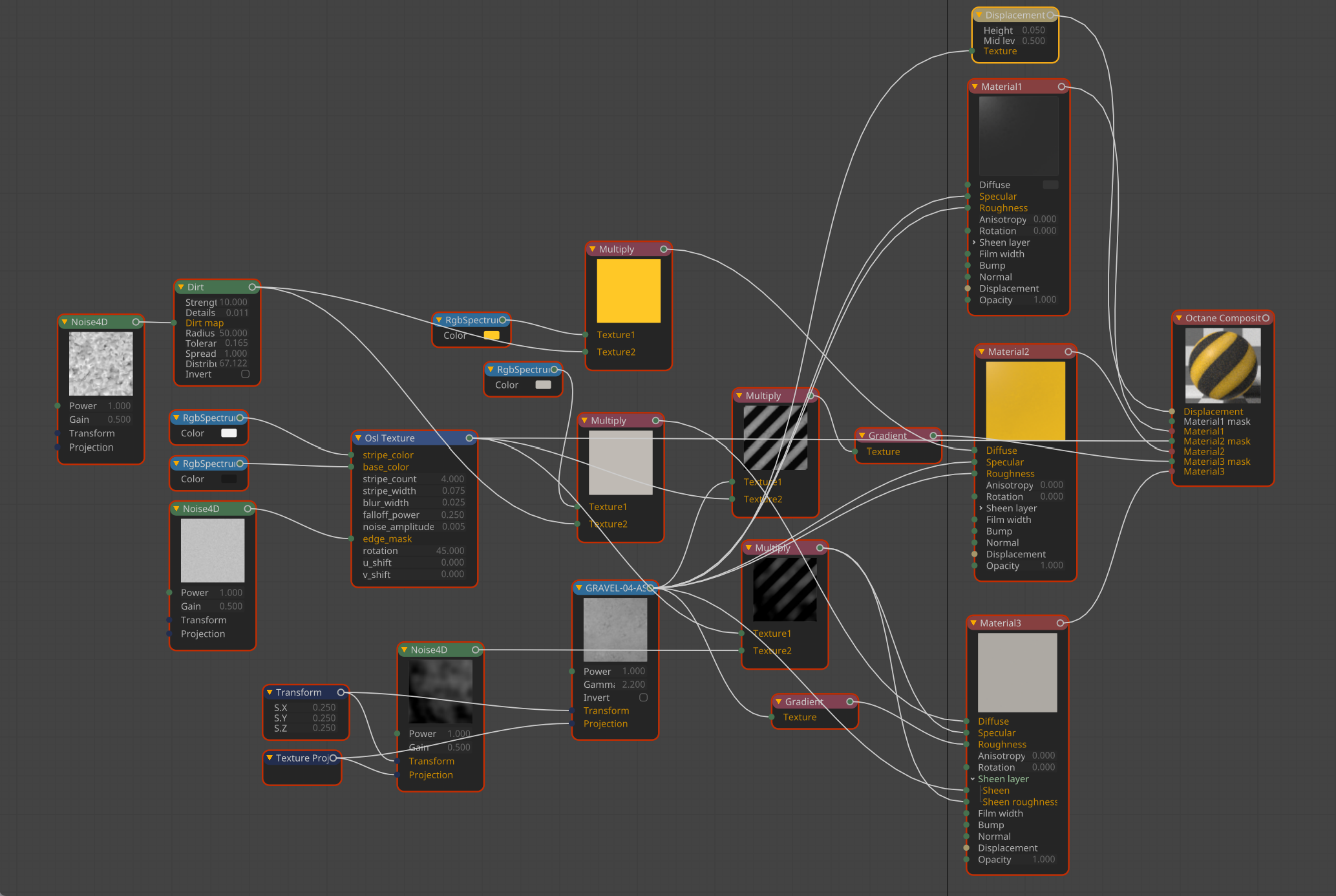1336x896 pixels.
Task: Expand Sheen layer in Material2
Action: (x=981, y=508)
